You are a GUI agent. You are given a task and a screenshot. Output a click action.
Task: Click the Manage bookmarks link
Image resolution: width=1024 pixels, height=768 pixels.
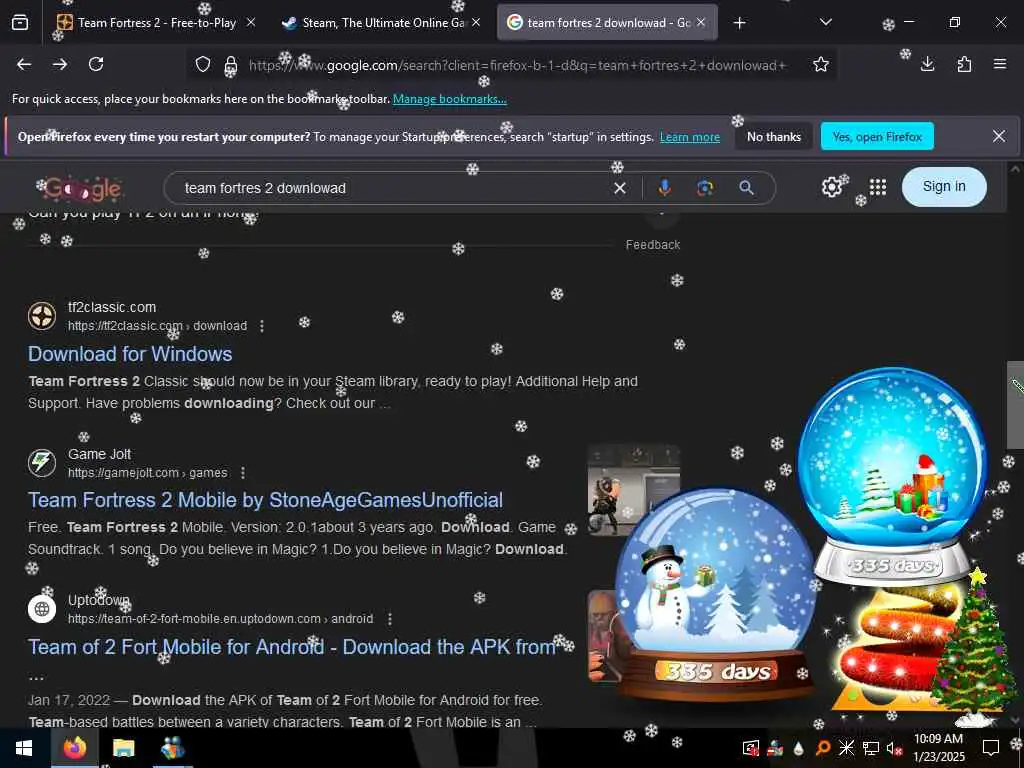click(449, 99)
